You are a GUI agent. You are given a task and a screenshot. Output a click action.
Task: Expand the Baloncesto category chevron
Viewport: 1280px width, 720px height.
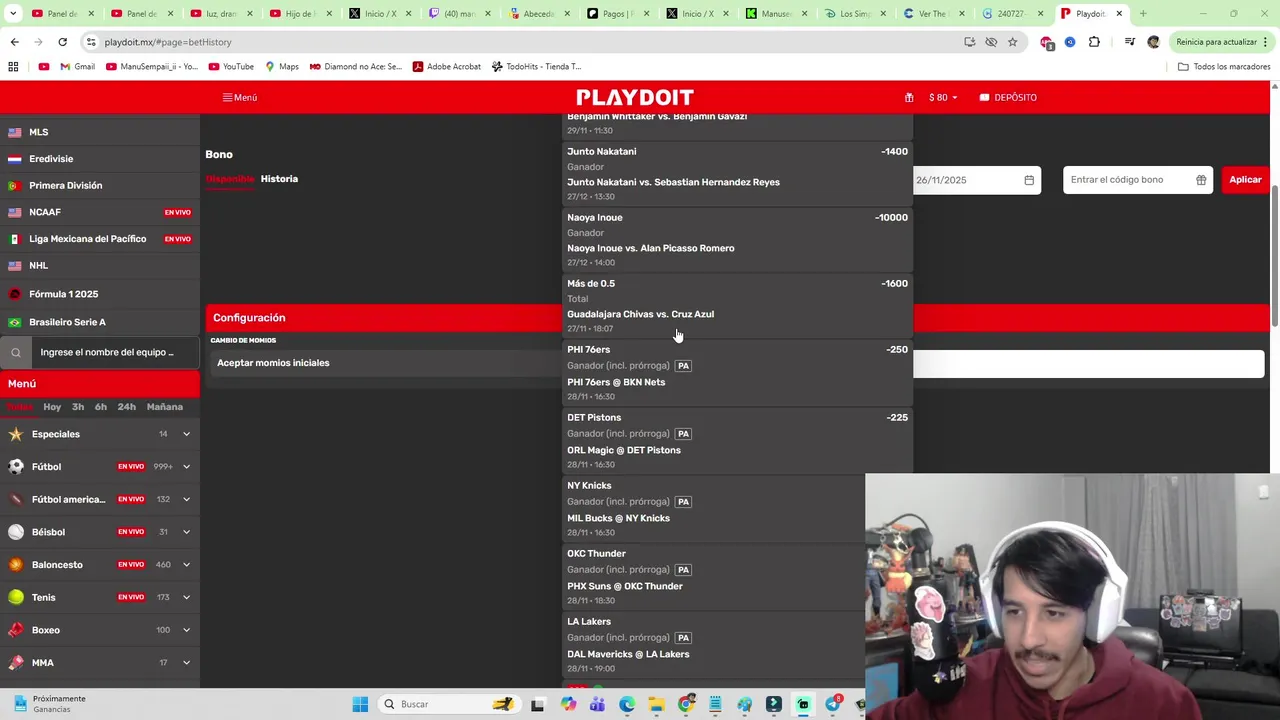[x=186, y=565]
